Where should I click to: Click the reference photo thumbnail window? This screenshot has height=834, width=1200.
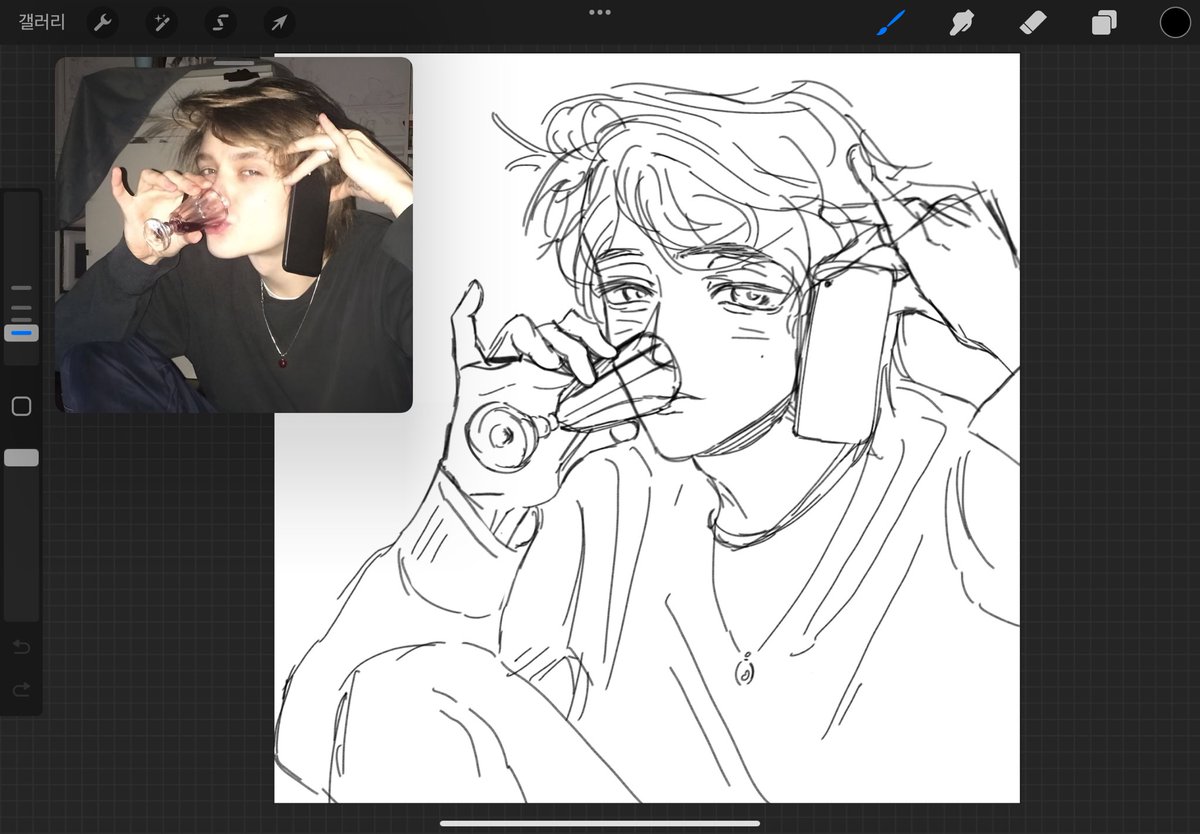click(x=234, y=235)
